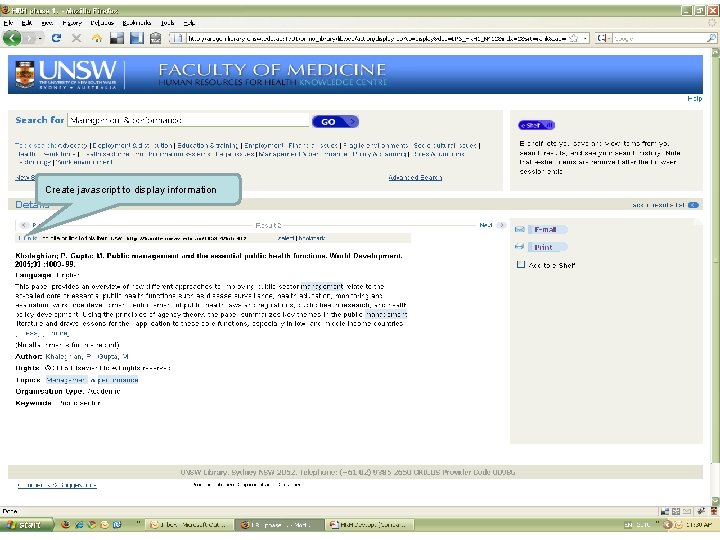This screenshot has height=540, width=720.
Task: Click the scrollbar up arrow
Action: 715,52
